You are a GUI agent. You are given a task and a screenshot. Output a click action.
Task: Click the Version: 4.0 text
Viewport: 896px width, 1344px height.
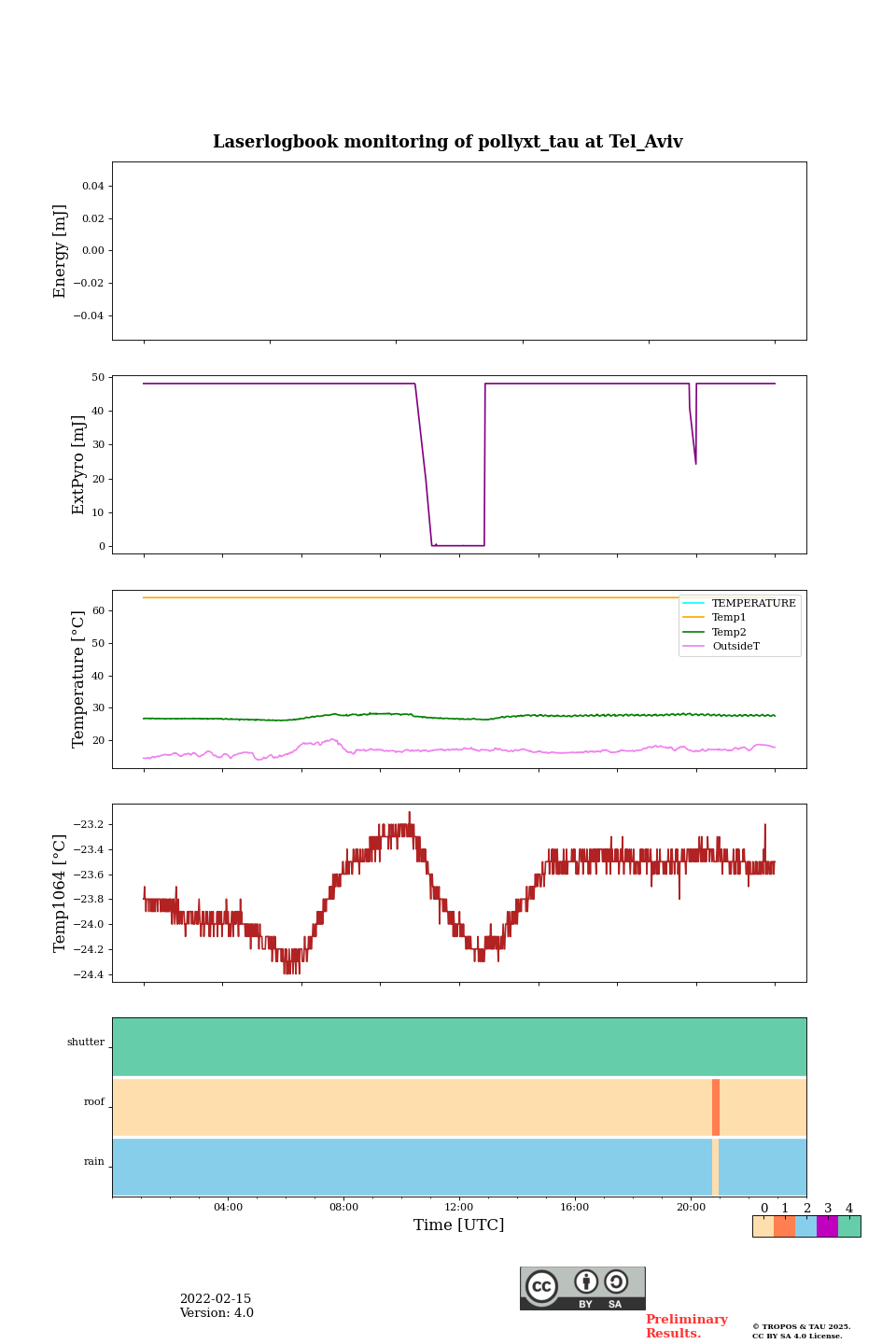(x=217, y=1313)
